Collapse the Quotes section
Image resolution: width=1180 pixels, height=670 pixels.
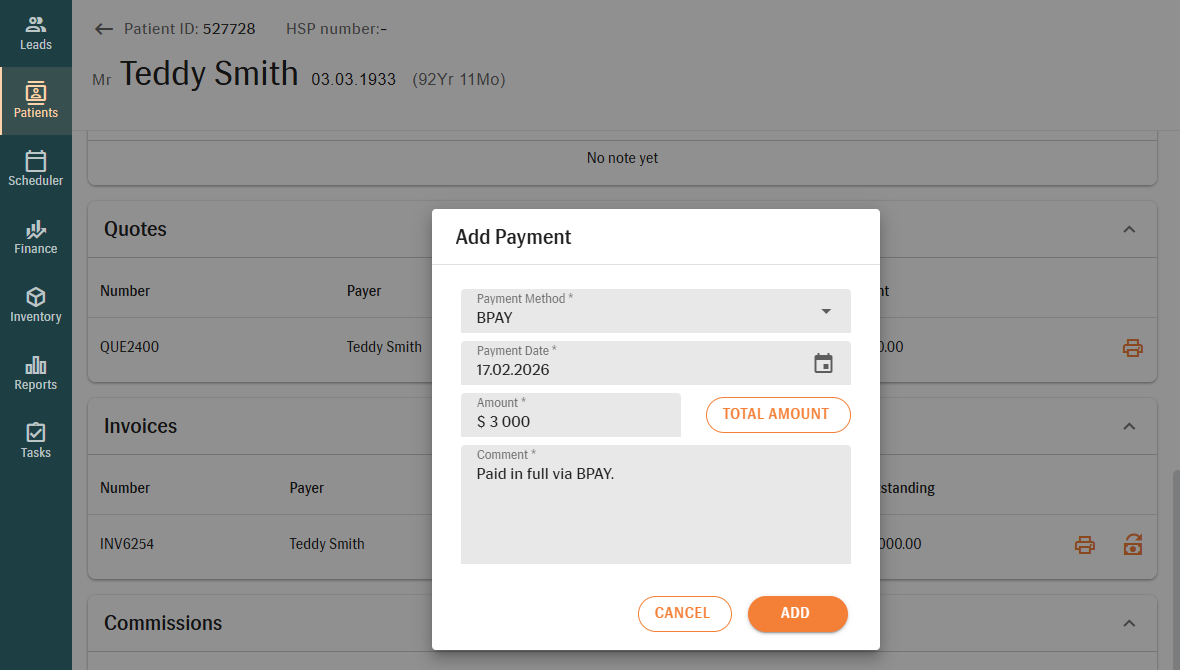pyautogui.click(x=1129, y=229)
